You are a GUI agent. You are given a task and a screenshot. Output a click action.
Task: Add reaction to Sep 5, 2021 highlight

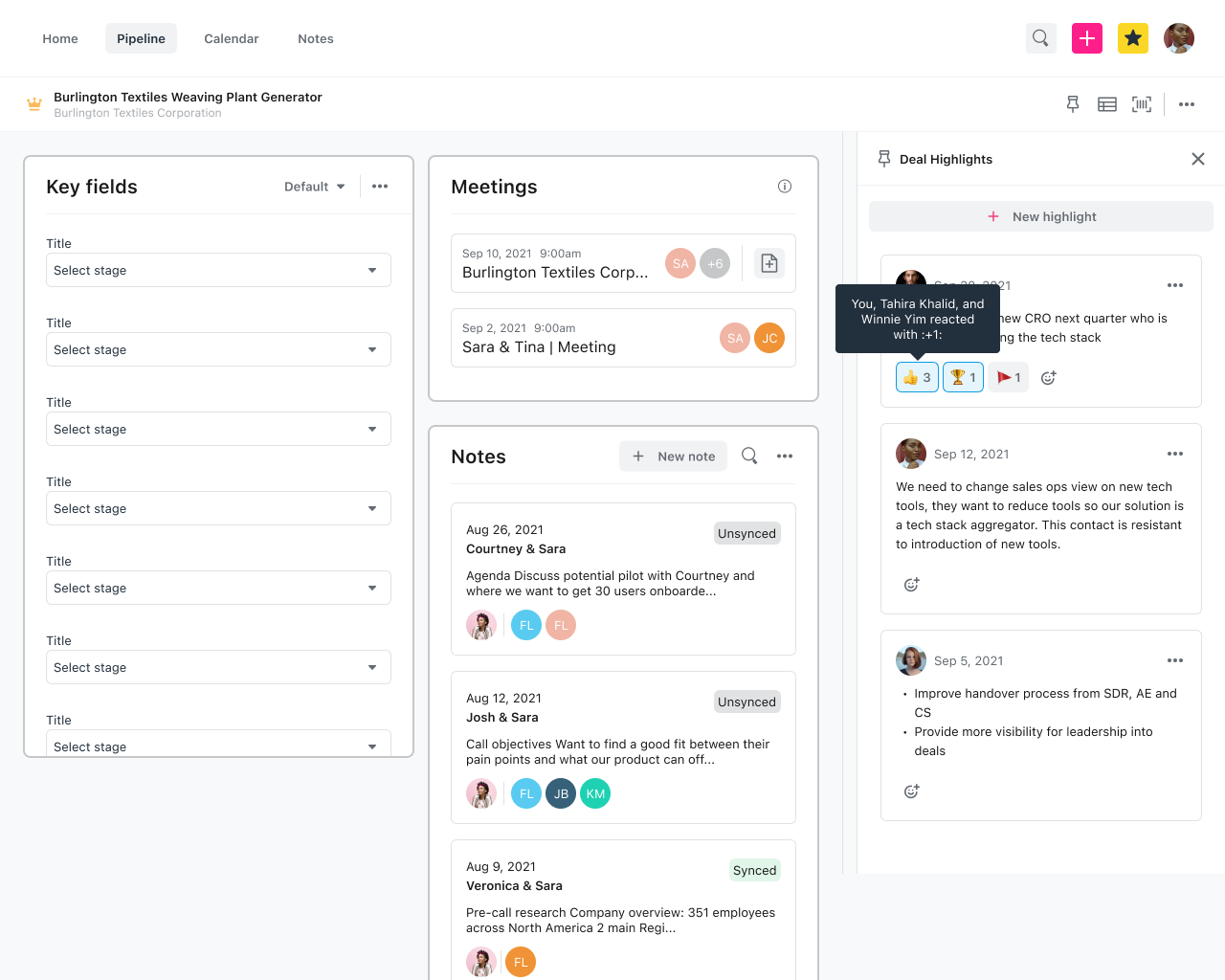coord(911,791)
